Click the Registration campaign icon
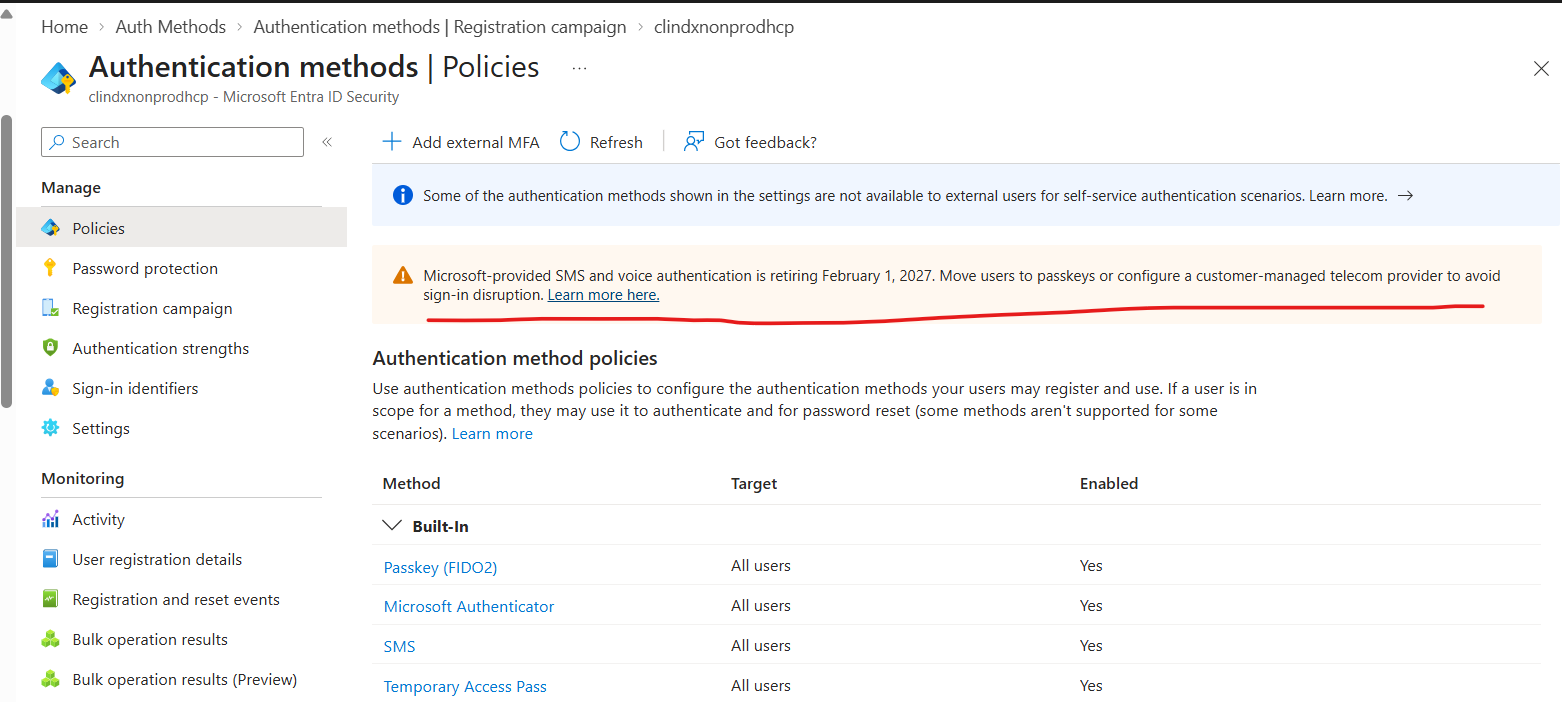Viewport: 1562px width, 702px height. pyautogui.click(x=50, y=308)
